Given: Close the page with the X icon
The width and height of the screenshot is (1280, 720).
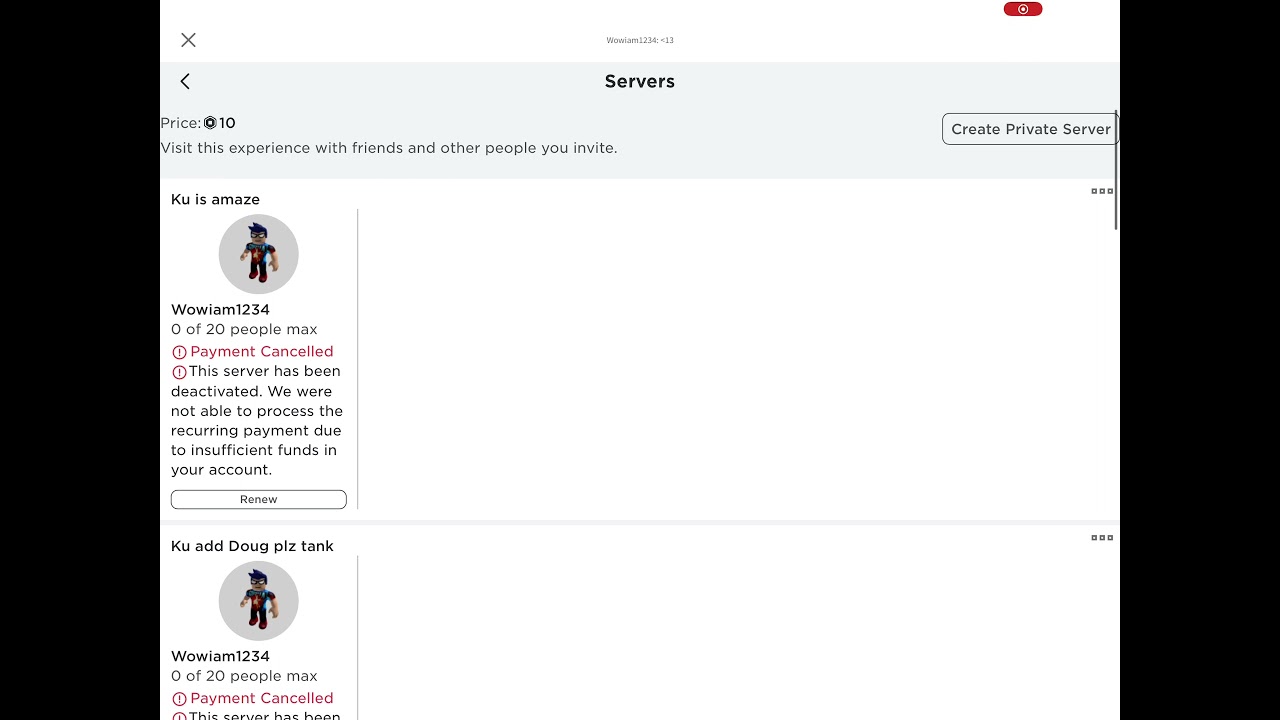Looking at the screenshot, I should pos(188,40).
